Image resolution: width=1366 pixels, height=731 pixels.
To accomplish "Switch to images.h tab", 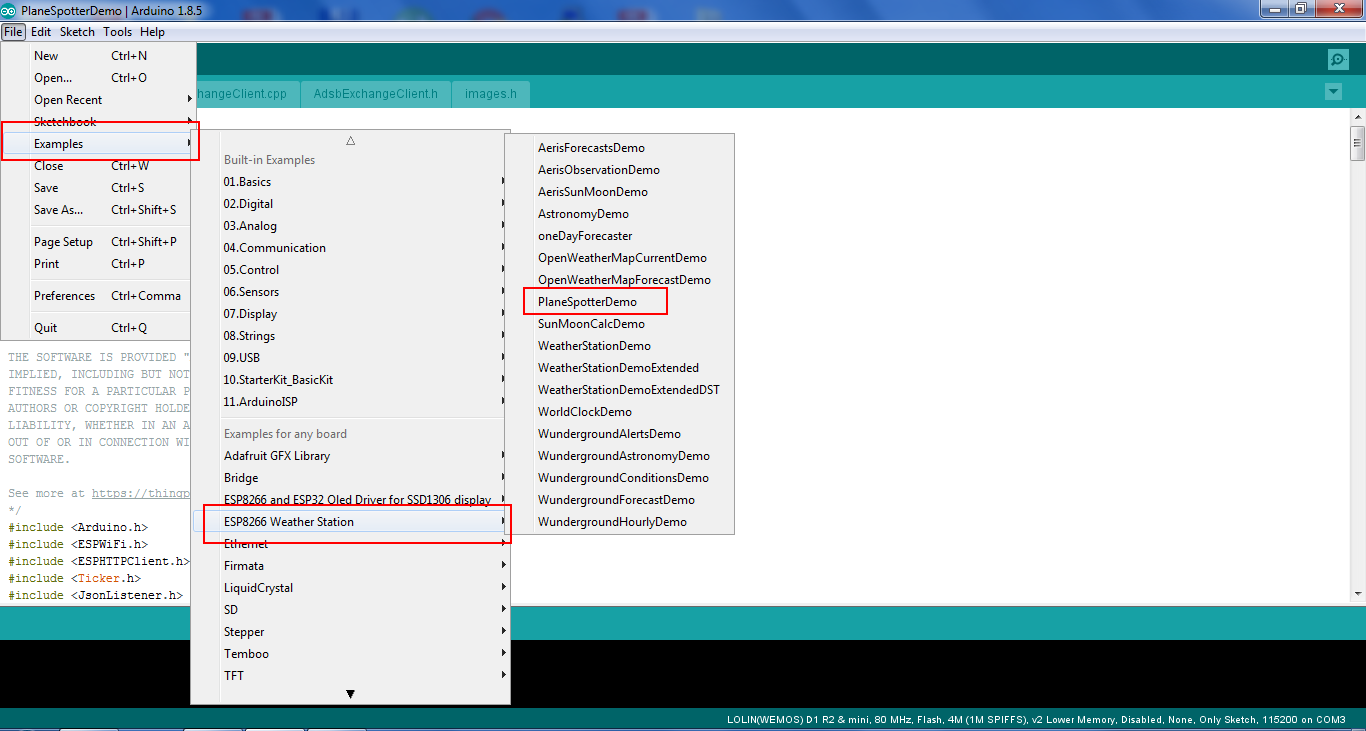I will pyautogui.click(x=490, y=94).
